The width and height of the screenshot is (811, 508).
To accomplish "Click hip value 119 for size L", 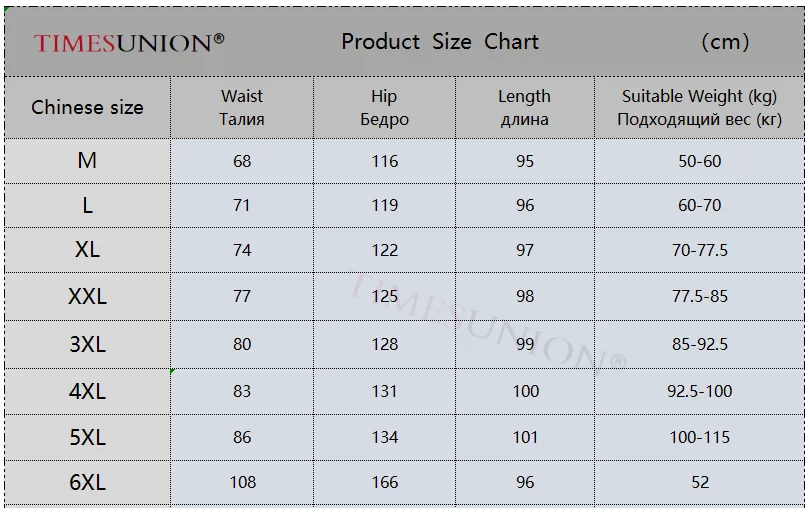I will [x=384, y=205].
